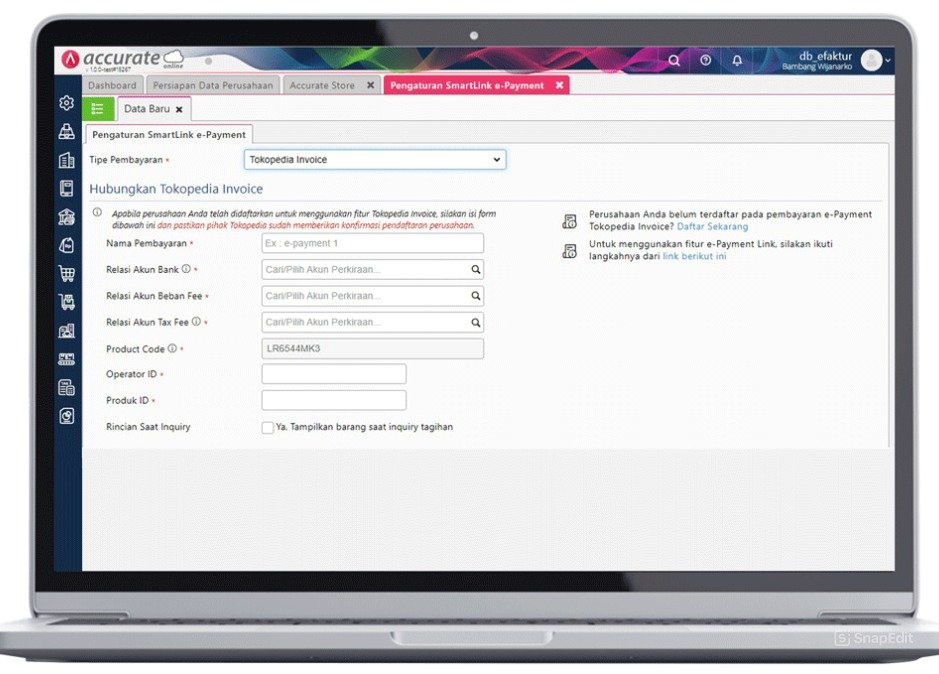This screenshot has width=939, height=674.
Task: Open the inventory trolley module icon
Action: tap(66, 301)
